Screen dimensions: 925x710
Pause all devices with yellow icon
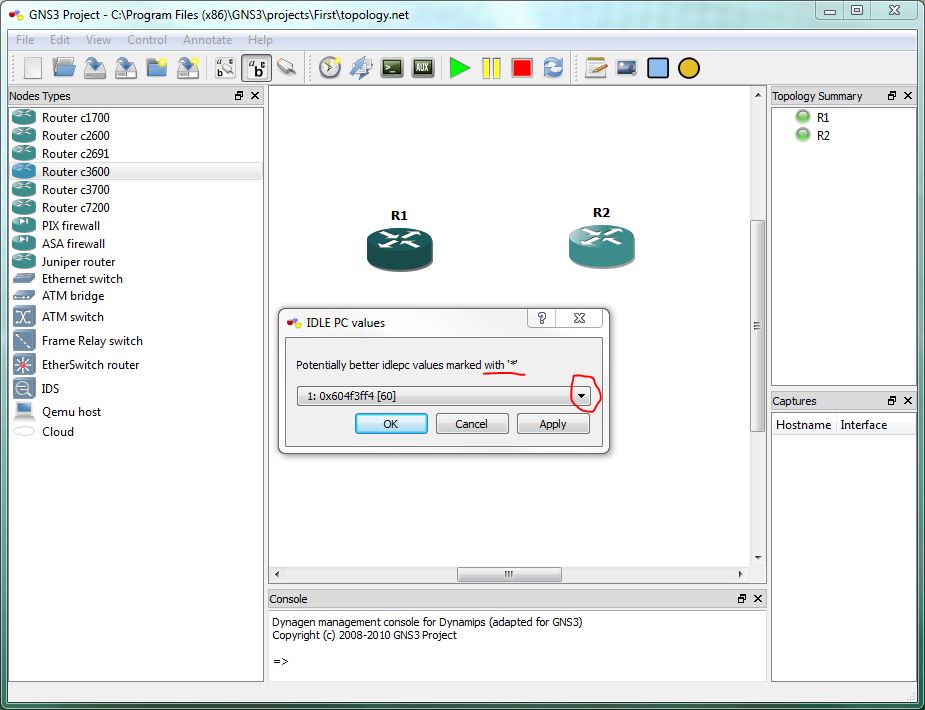tap(491, 68)
